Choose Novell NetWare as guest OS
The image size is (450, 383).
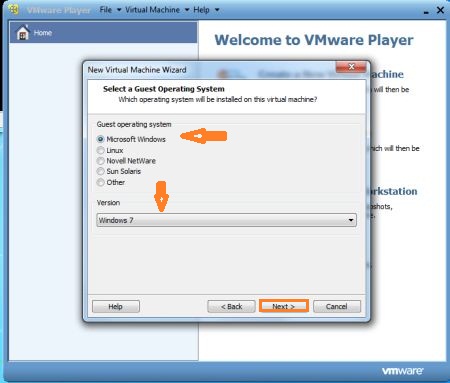pyautogui.click(x=100, y=161)
